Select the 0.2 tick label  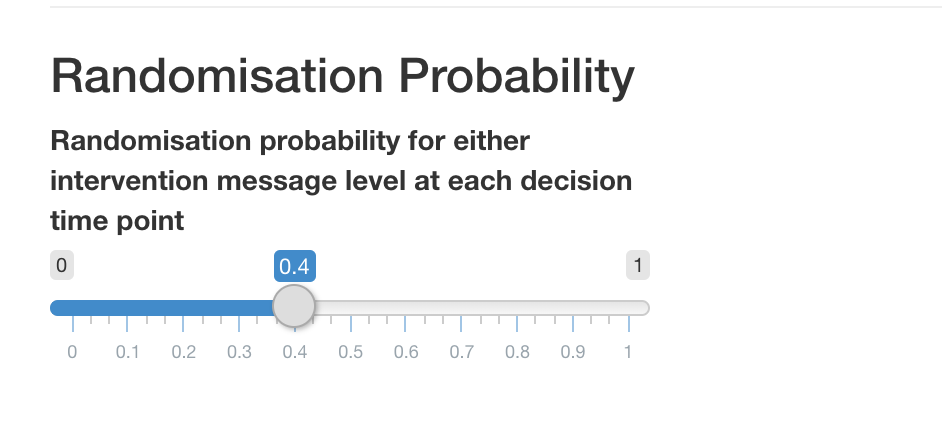(x=183, y=353)
